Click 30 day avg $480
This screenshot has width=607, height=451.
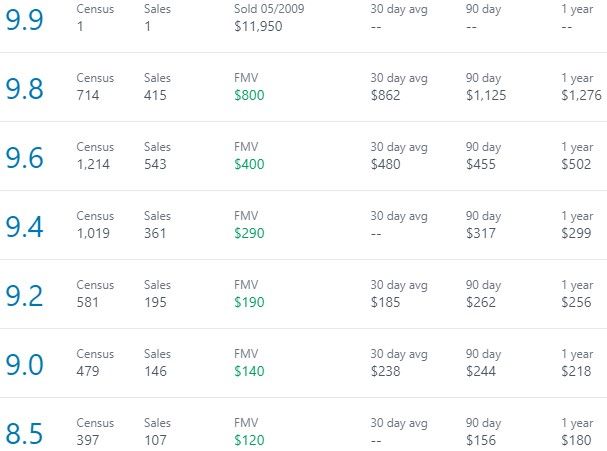pyautogui.click(x=385, y=164)
